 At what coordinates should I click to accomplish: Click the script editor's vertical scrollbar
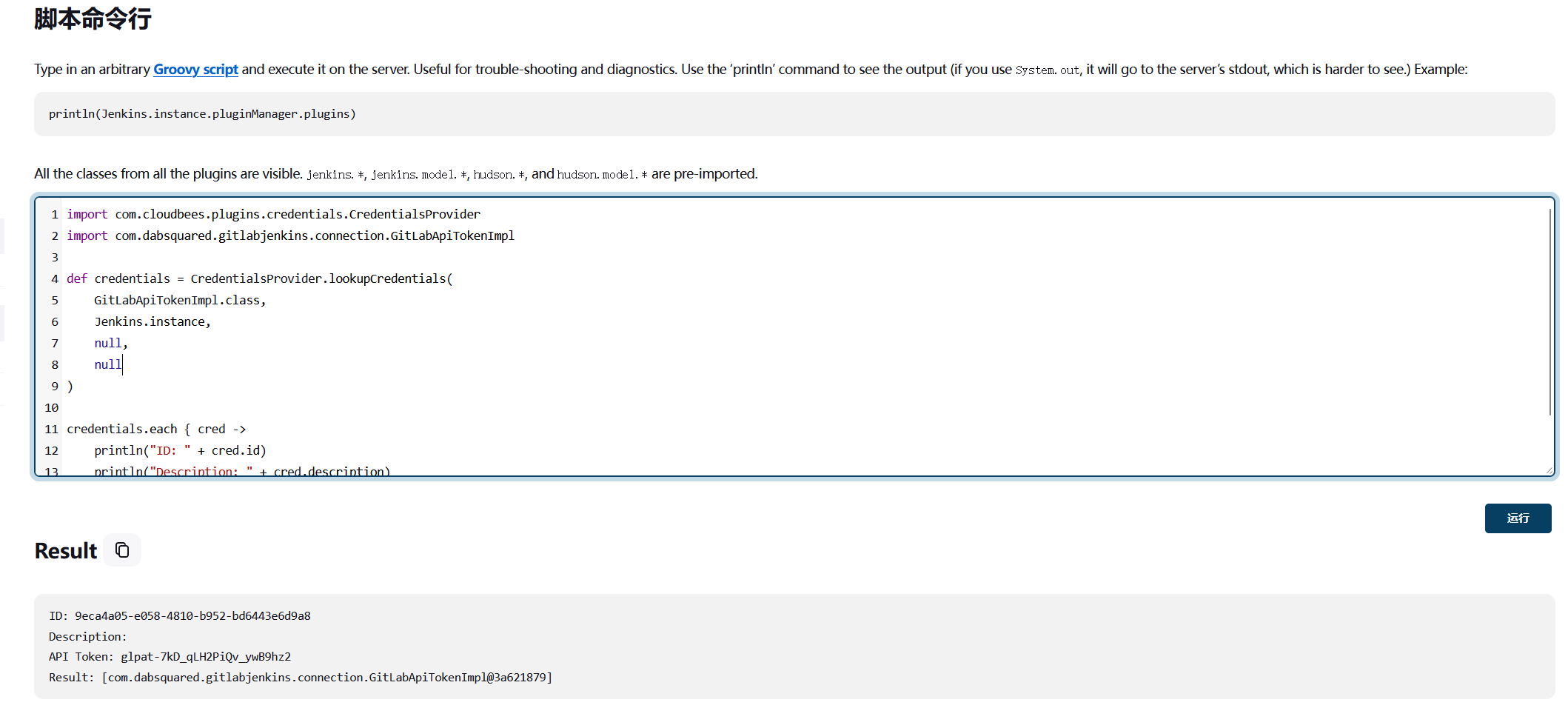click(x=1549, y=311)
